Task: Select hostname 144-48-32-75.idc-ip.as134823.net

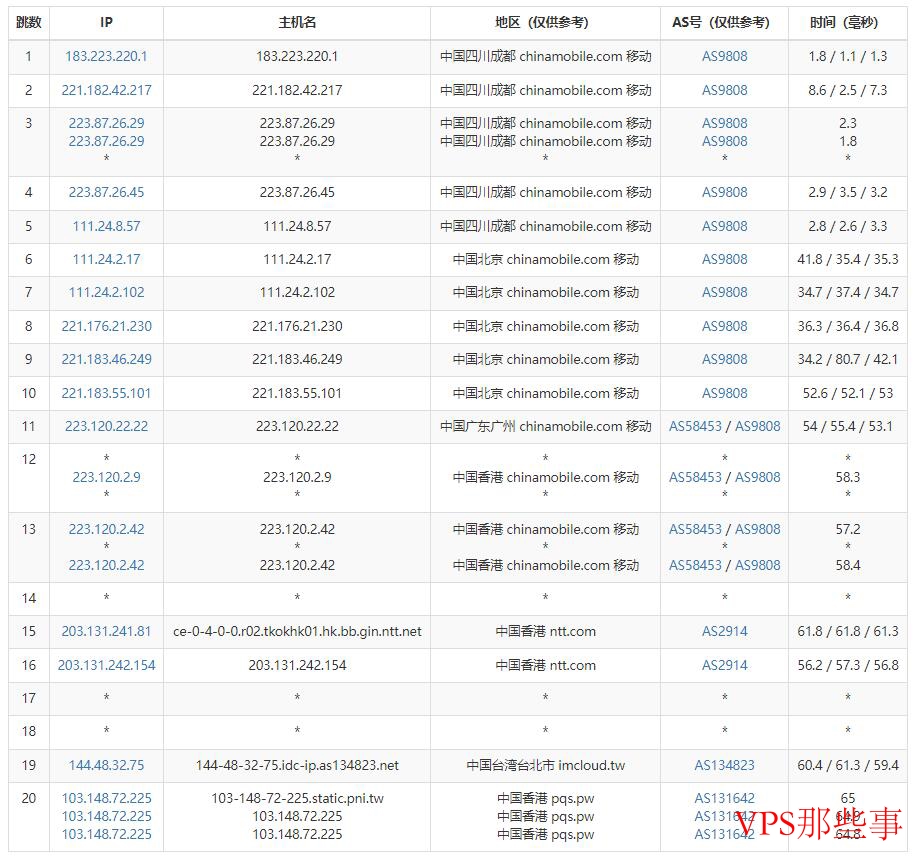Action: point(297,766)
